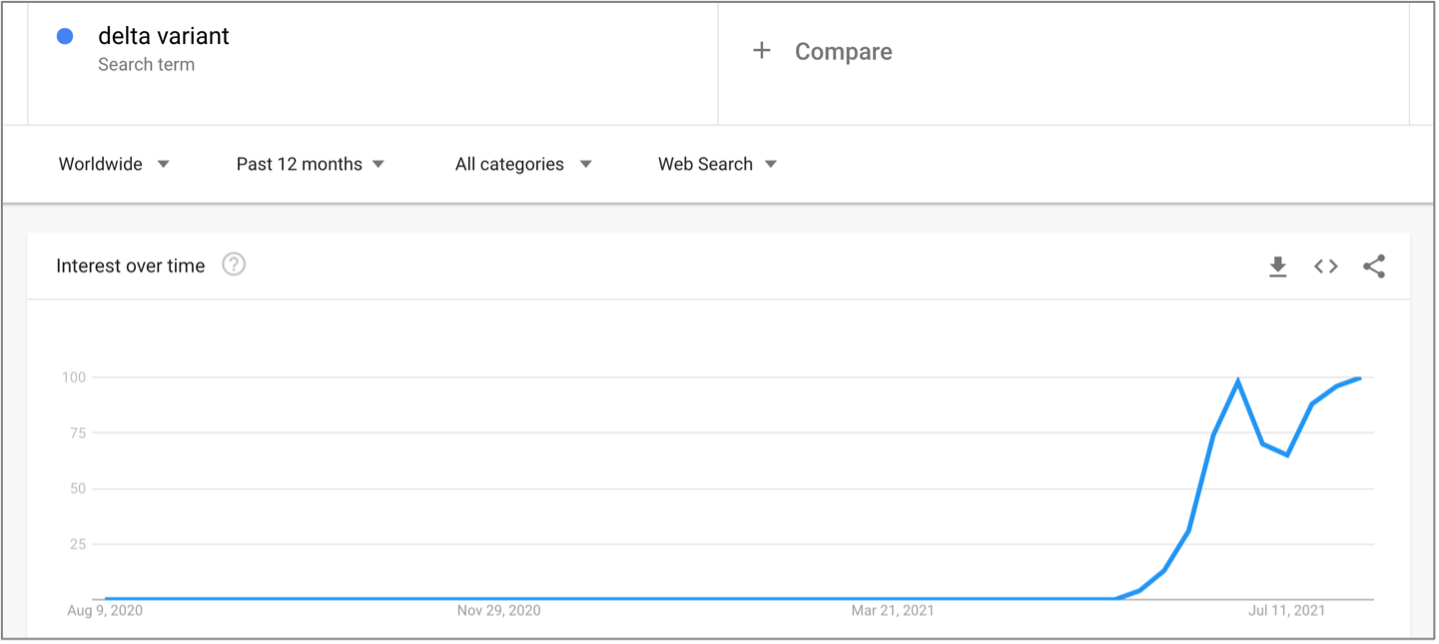The height and width of the screenshot is (644, 1439).
Task: Select the blue dot beside delta variant
Action: pos(65,37)
